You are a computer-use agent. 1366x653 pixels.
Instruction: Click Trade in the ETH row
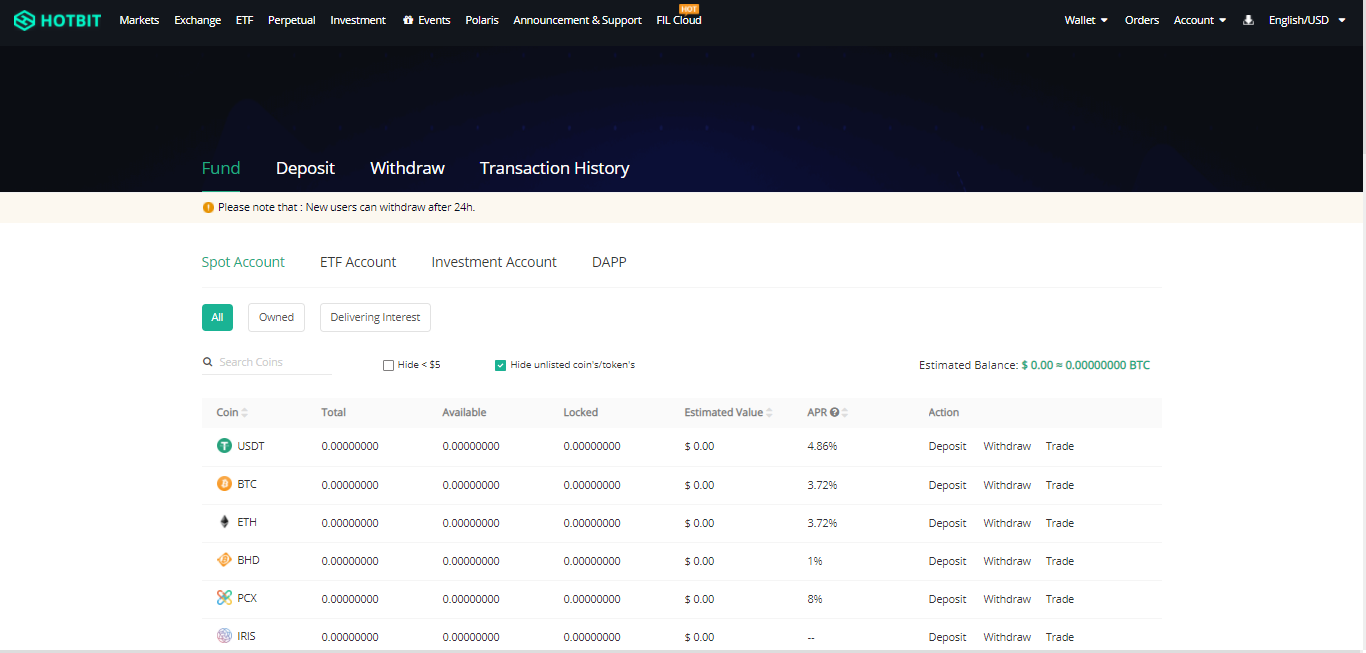(x=1060, y=523)
